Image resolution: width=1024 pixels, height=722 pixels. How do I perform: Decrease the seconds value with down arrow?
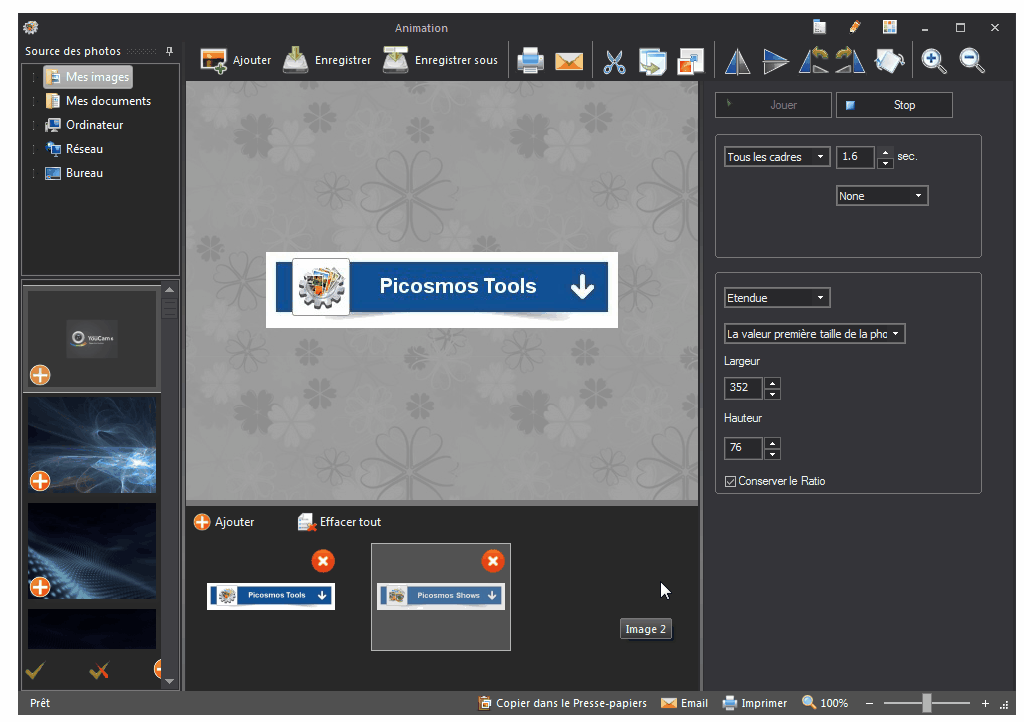885,163
